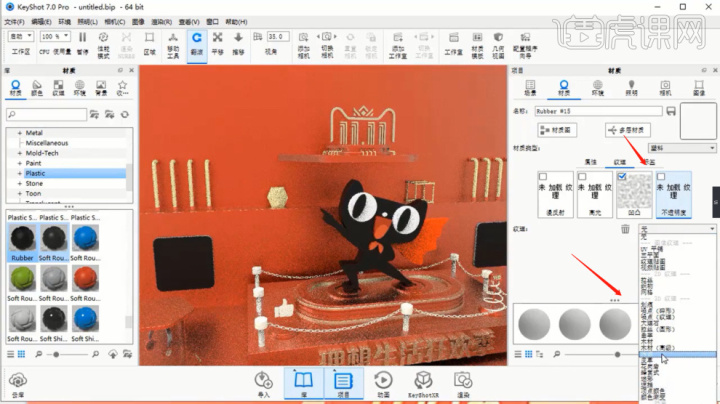Viewport: 720px width, 404px height.
Task: Enable the Opacity (不透明度) texture checkbox
Action: (661, 177)
